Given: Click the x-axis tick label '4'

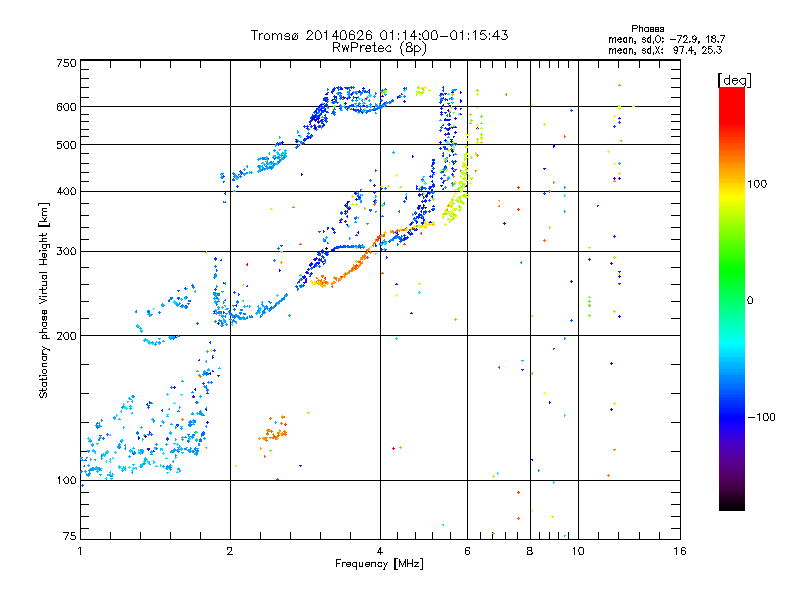Looking at the screenshot, I should [380, 551].
